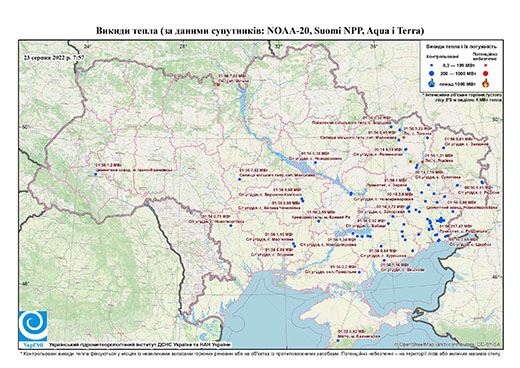Click the legend title at top right

462,47
